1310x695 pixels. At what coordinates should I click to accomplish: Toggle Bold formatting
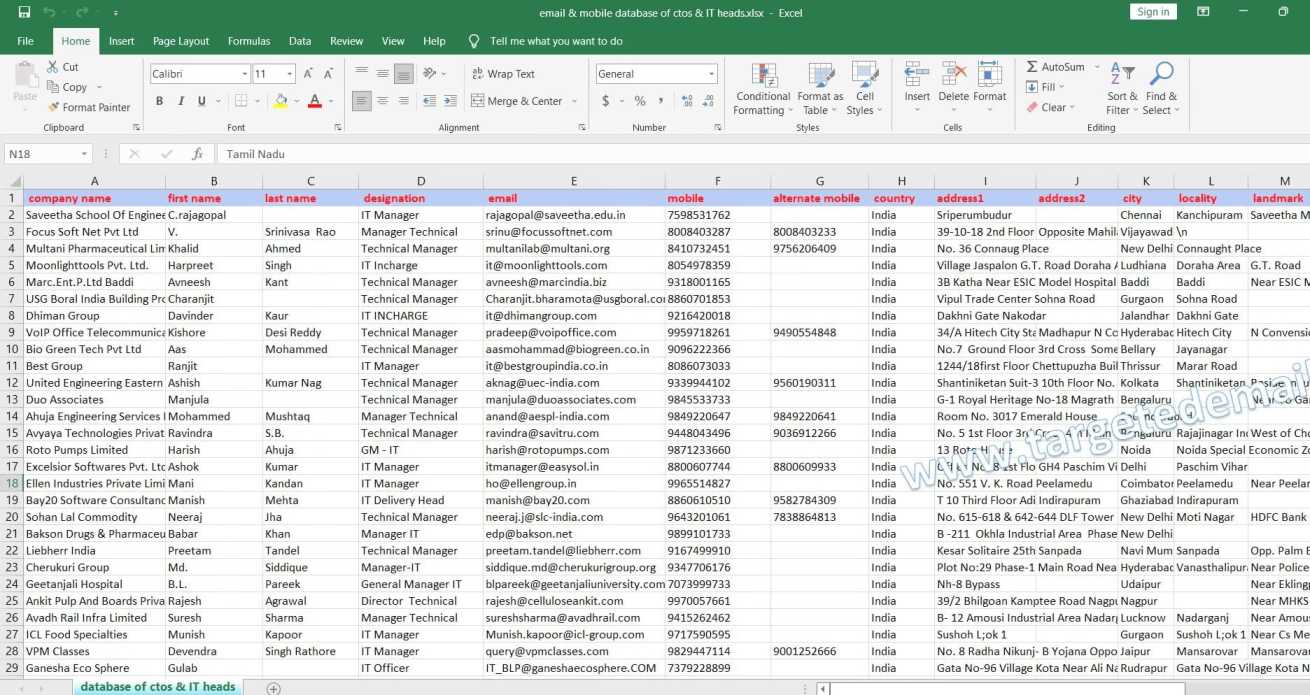[x=159, y=101]
